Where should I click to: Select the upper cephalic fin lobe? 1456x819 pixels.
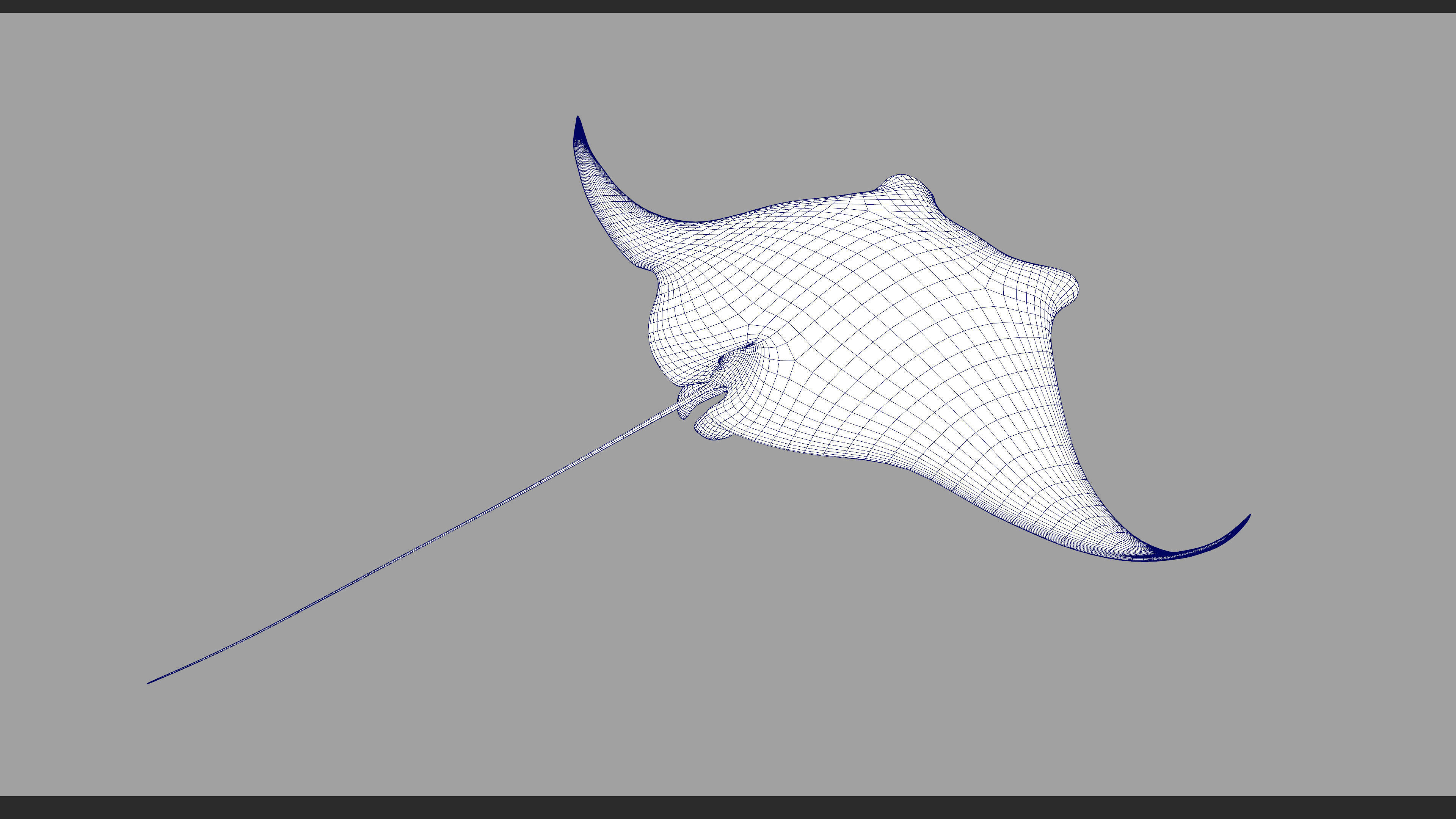coord(904,187)
